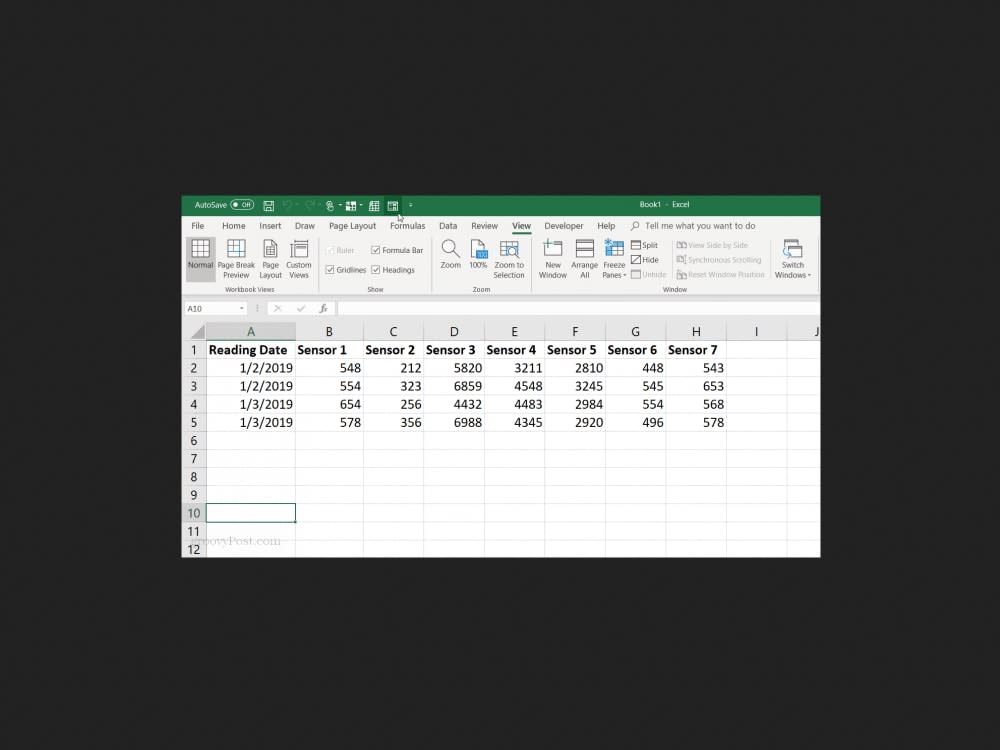
Task: Click the Sensor 3 header cell
Action: pos(453,350)
